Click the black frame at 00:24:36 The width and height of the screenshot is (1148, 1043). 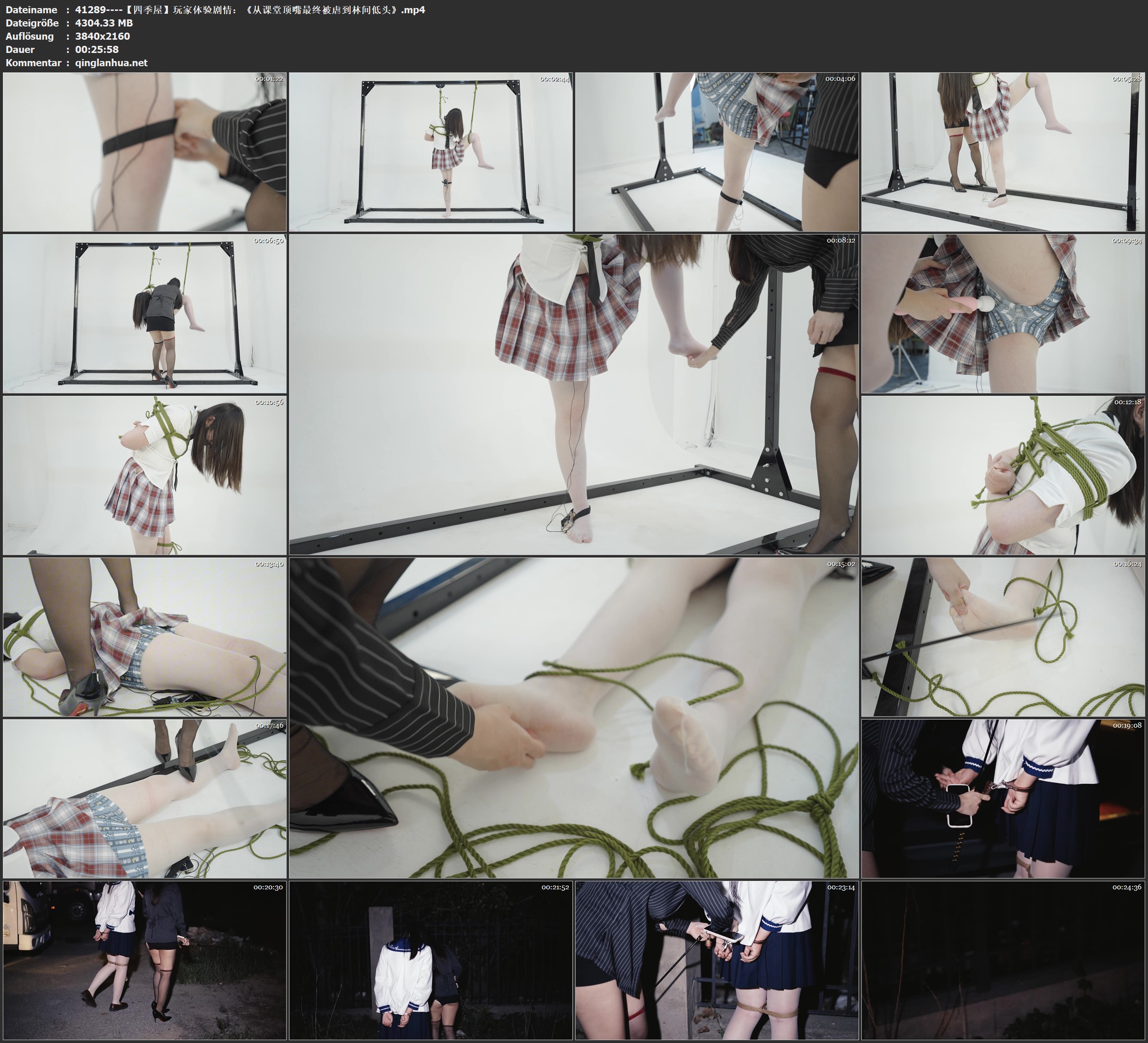tap(1003, 960)
